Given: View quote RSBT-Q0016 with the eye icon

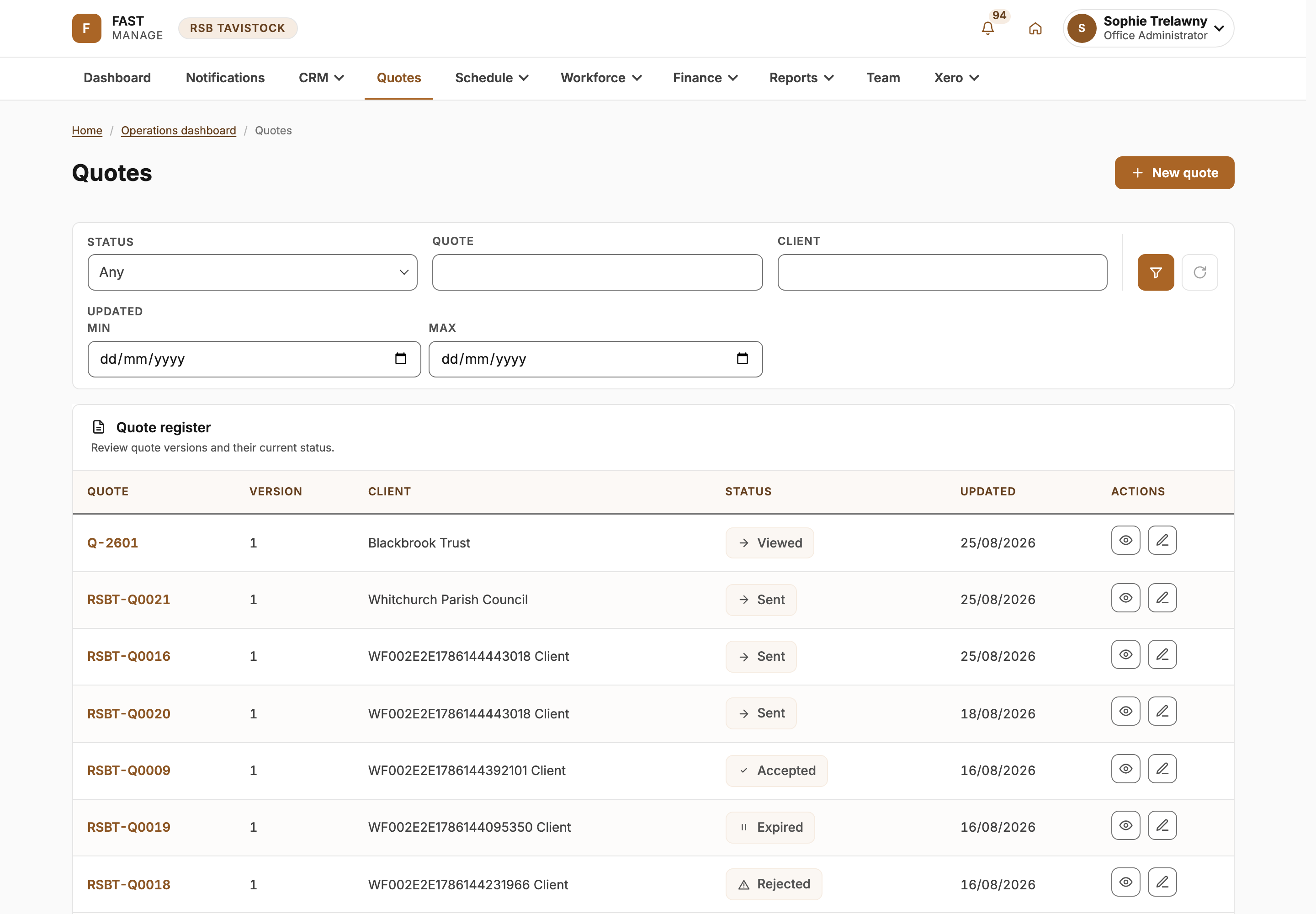Looking at the screenshot, I should coord(1125,654).
